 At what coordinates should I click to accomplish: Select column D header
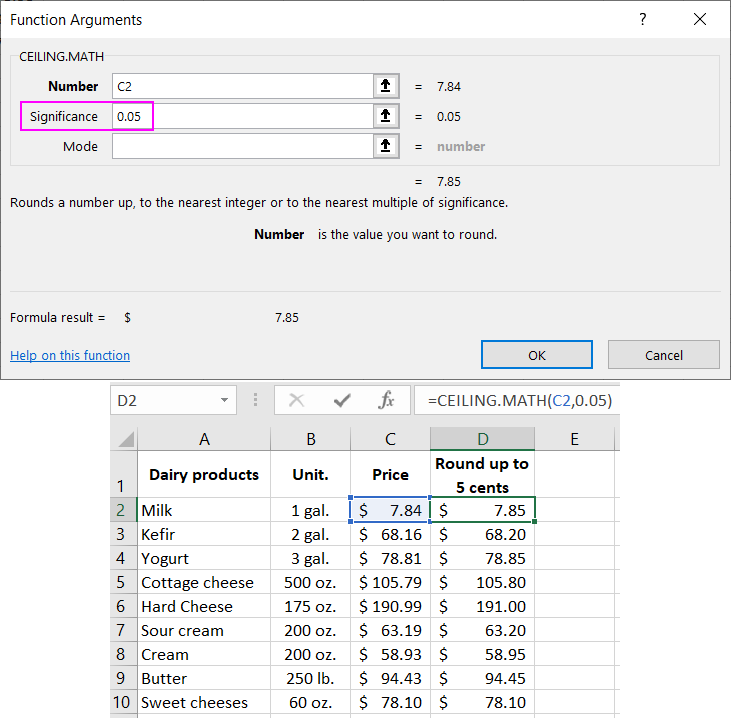[x=482, y=439]
